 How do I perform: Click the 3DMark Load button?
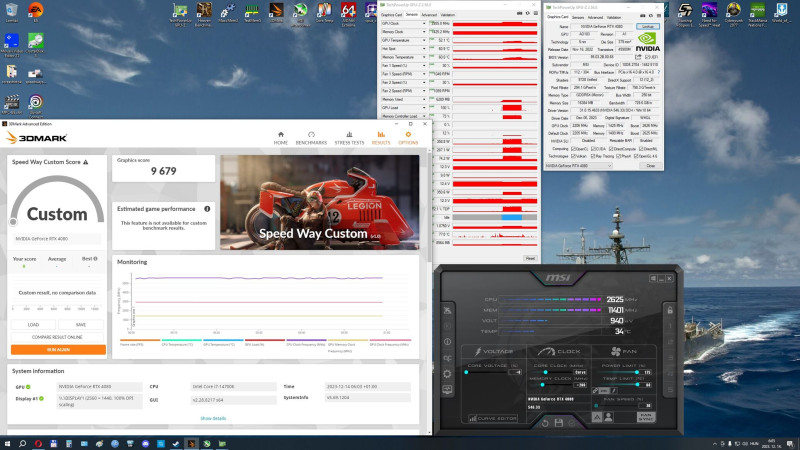(x=33, y=324)
